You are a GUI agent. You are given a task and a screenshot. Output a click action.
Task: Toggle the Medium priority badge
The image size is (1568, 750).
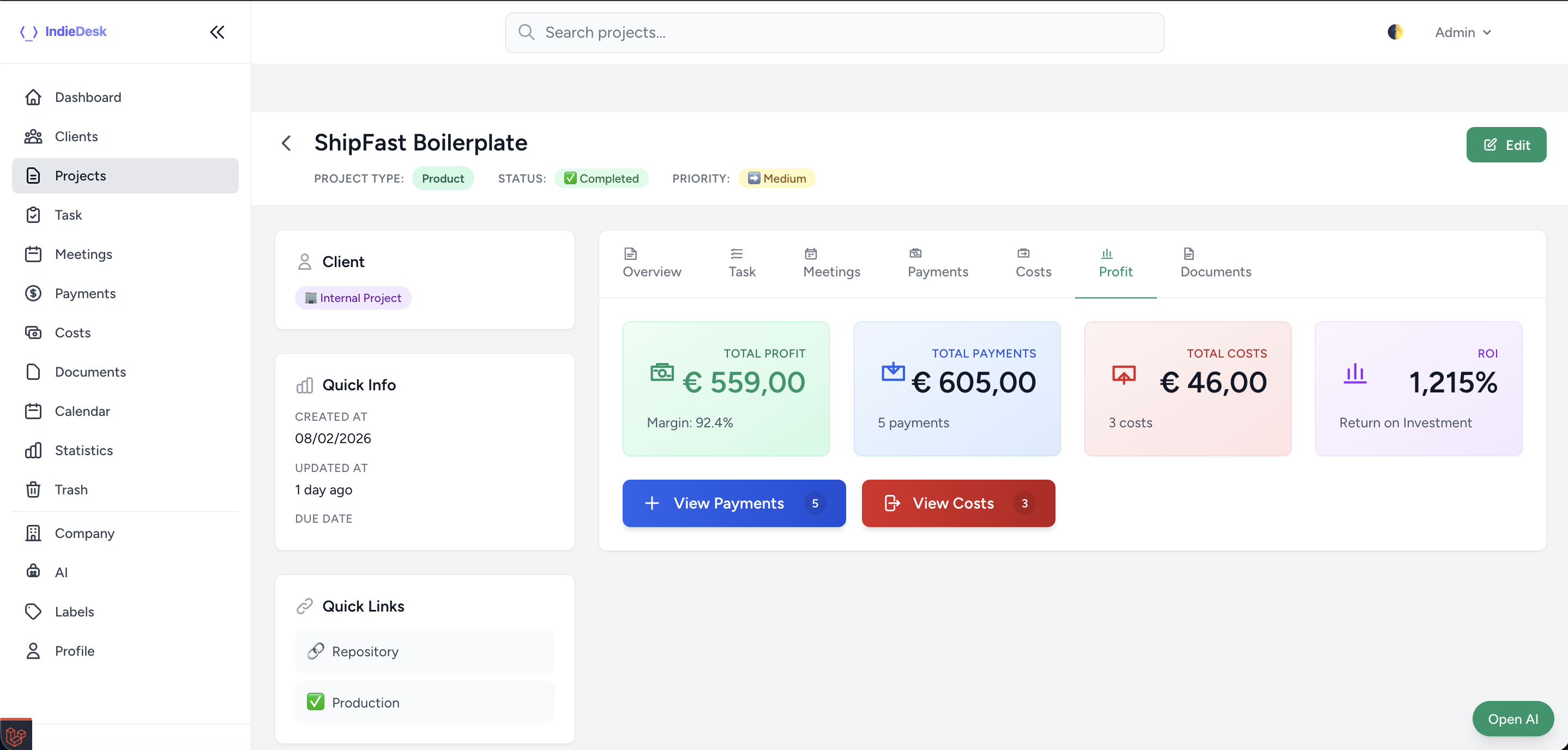[x=777, y=178]
